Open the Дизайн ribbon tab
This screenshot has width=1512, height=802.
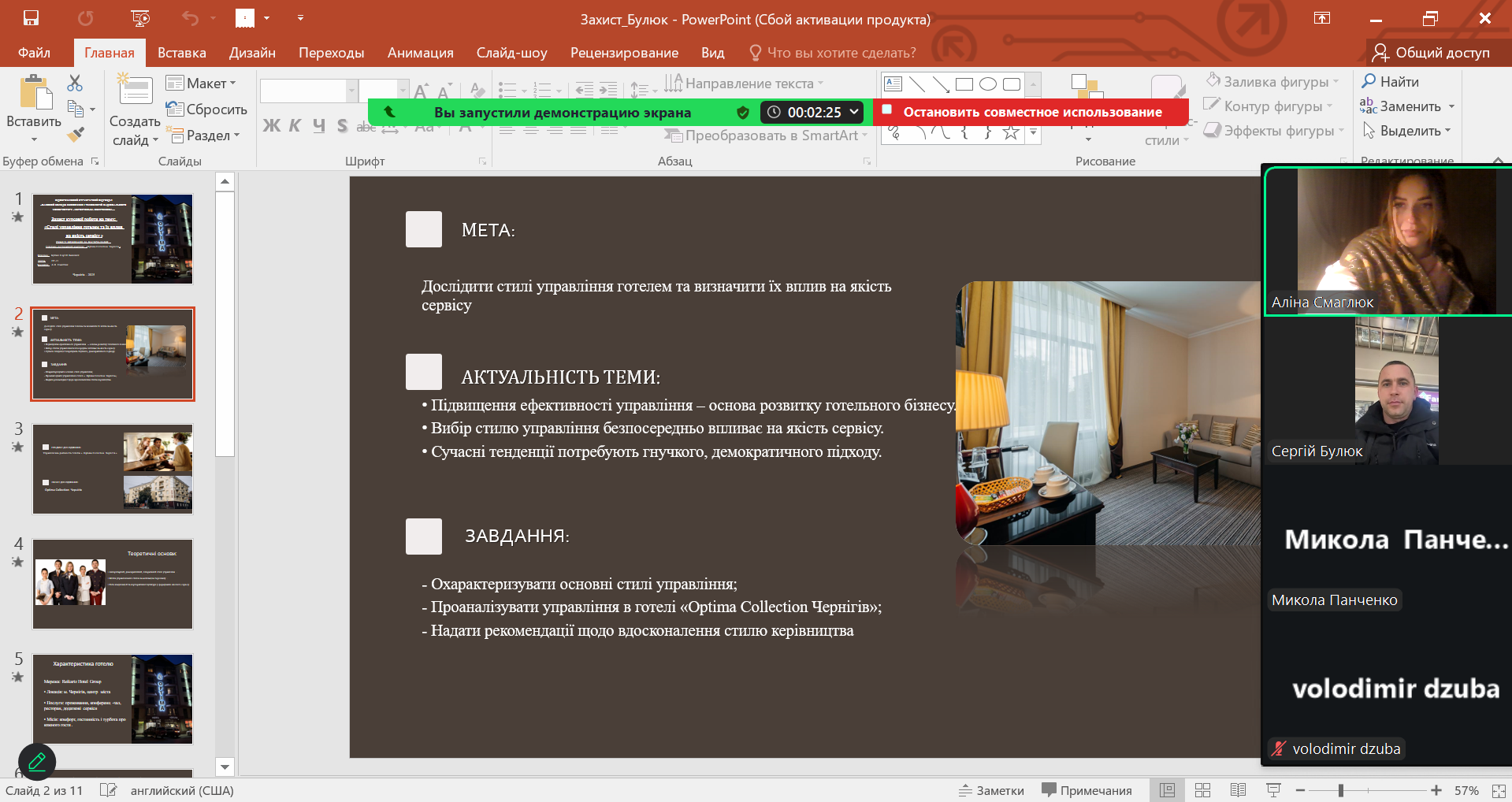coord(252,53)
